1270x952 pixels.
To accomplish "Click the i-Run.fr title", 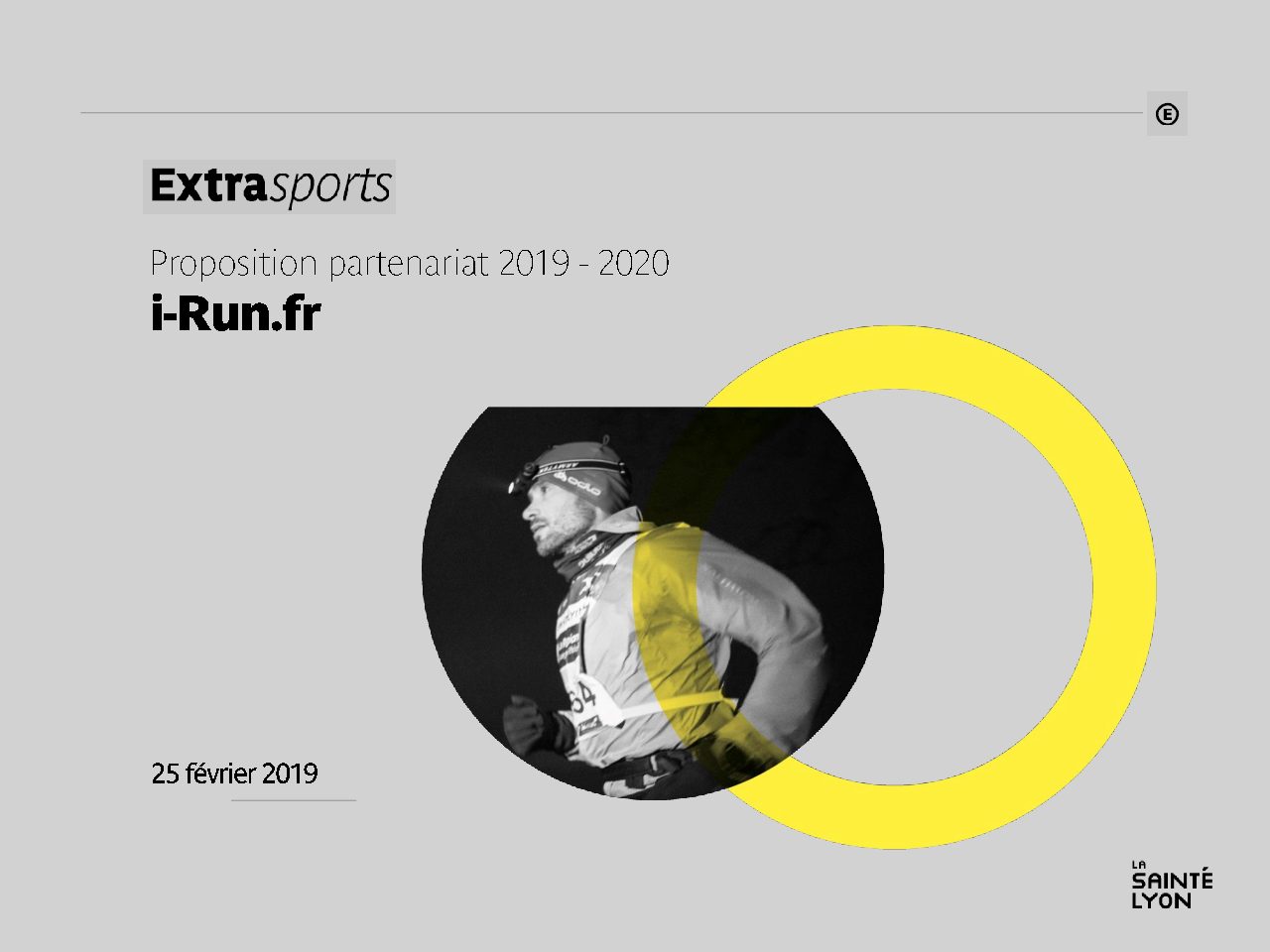I will coord(236,314).
